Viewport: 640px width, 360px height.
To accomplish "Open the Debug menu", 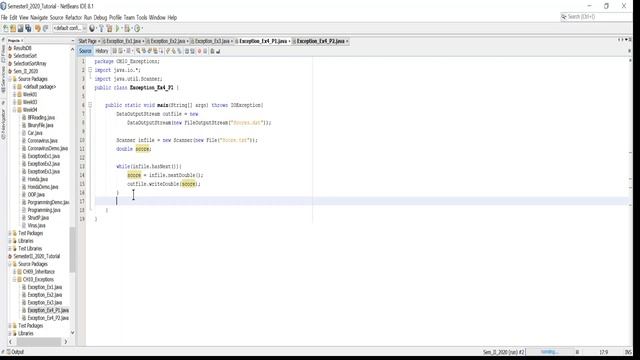I will (x=100, y=18).
